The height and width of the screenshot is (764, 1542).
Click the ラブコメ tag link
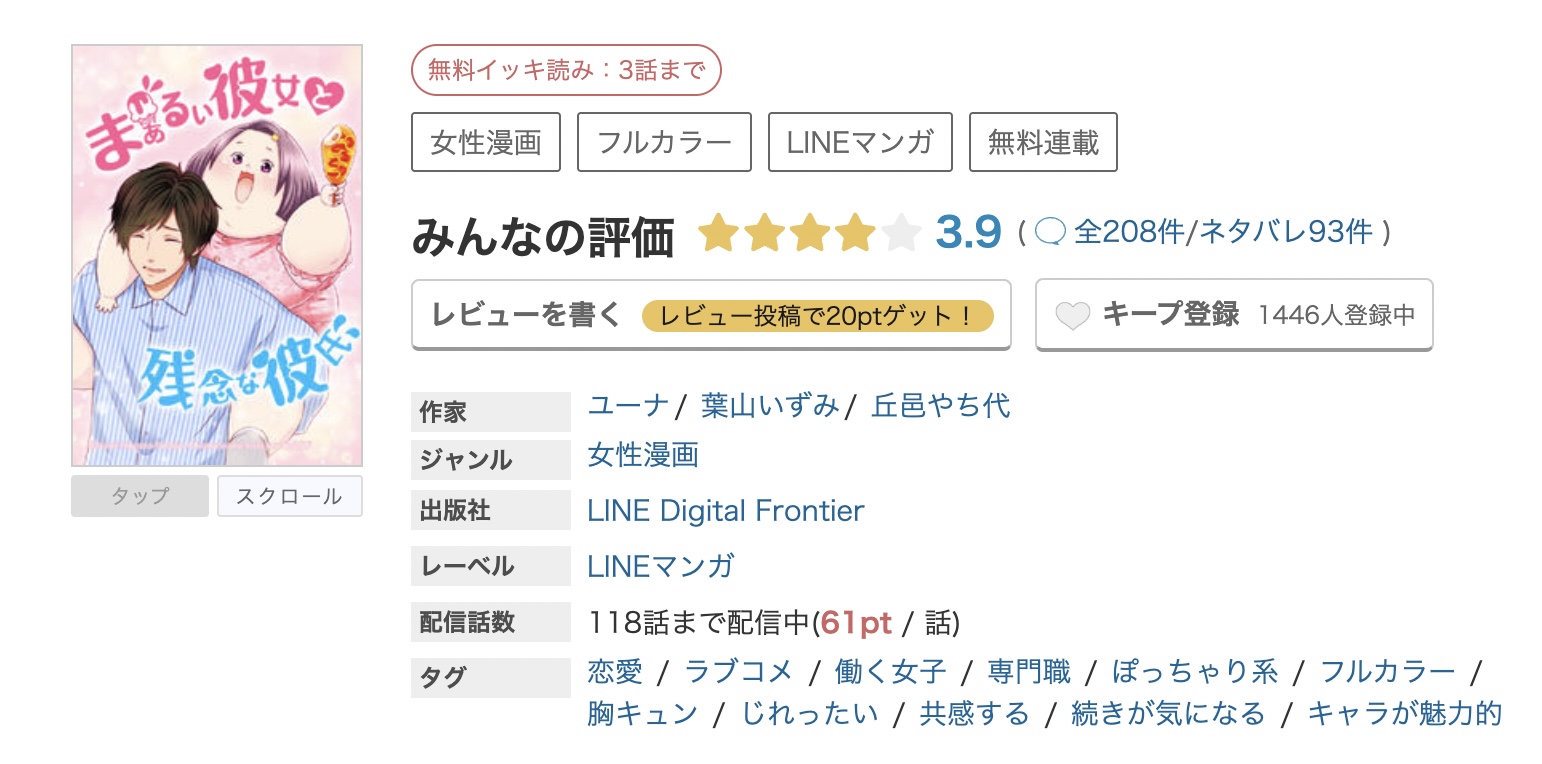click(x=738, y=671)
